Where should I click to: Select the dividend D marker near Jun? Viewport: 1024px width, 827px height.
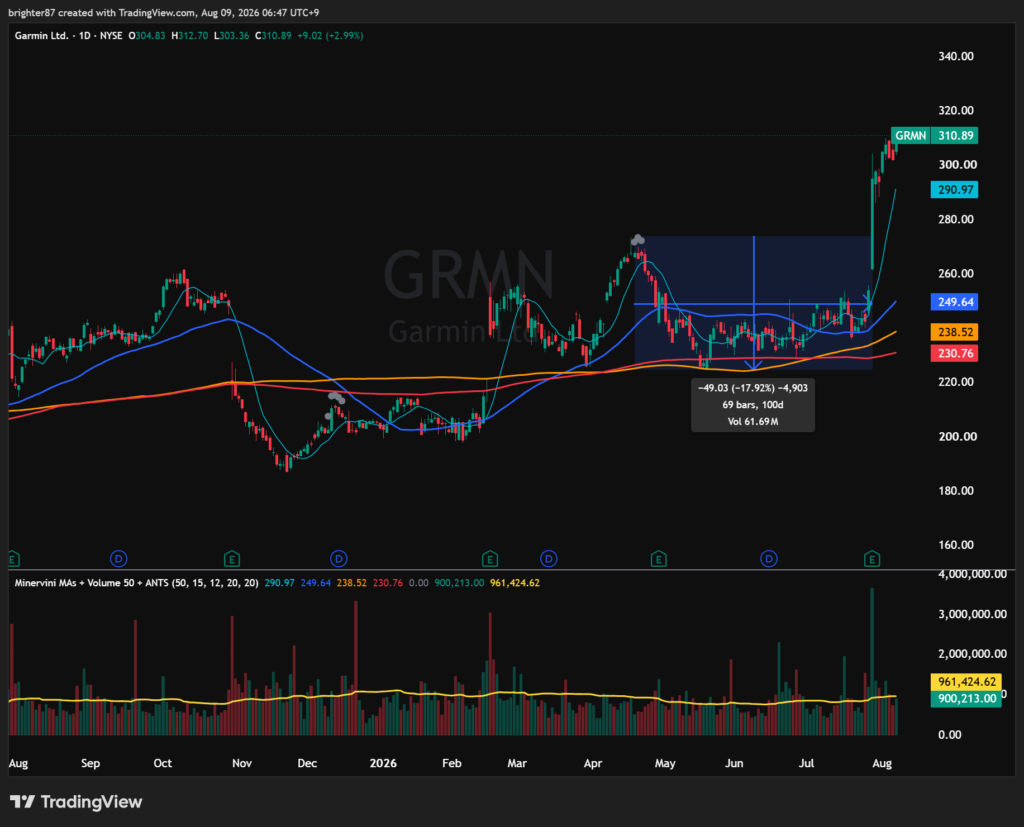769,559
